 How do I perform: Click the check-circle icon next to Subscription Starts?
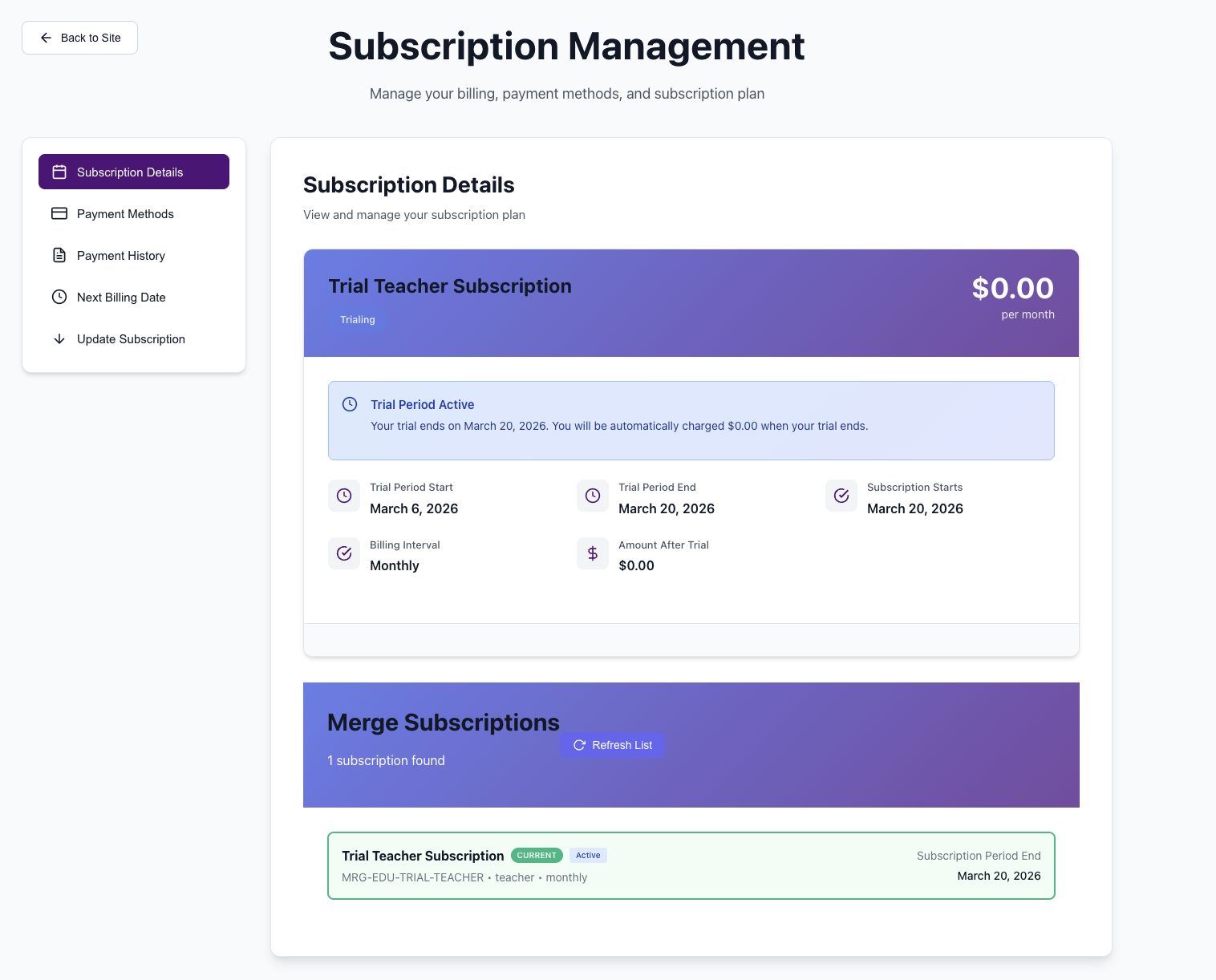(x=841, y=496)
